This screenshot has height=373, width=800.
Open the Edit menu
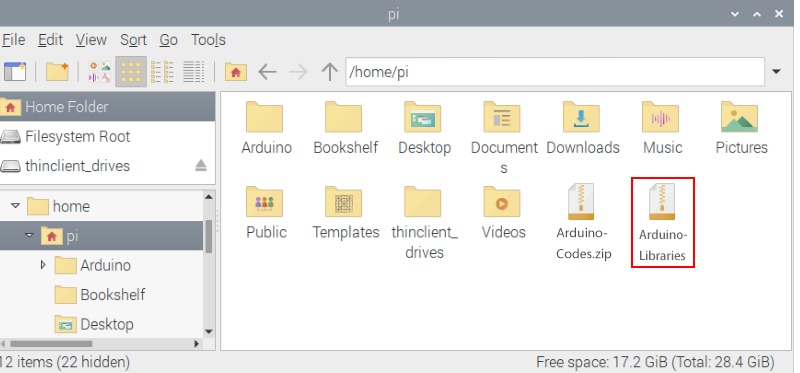[x=51, y=40]
